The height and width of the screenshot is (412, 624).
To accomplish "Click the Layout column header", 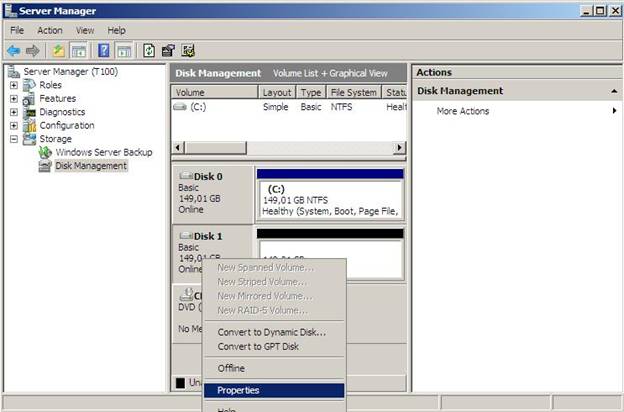I will (x=277, y=92).
